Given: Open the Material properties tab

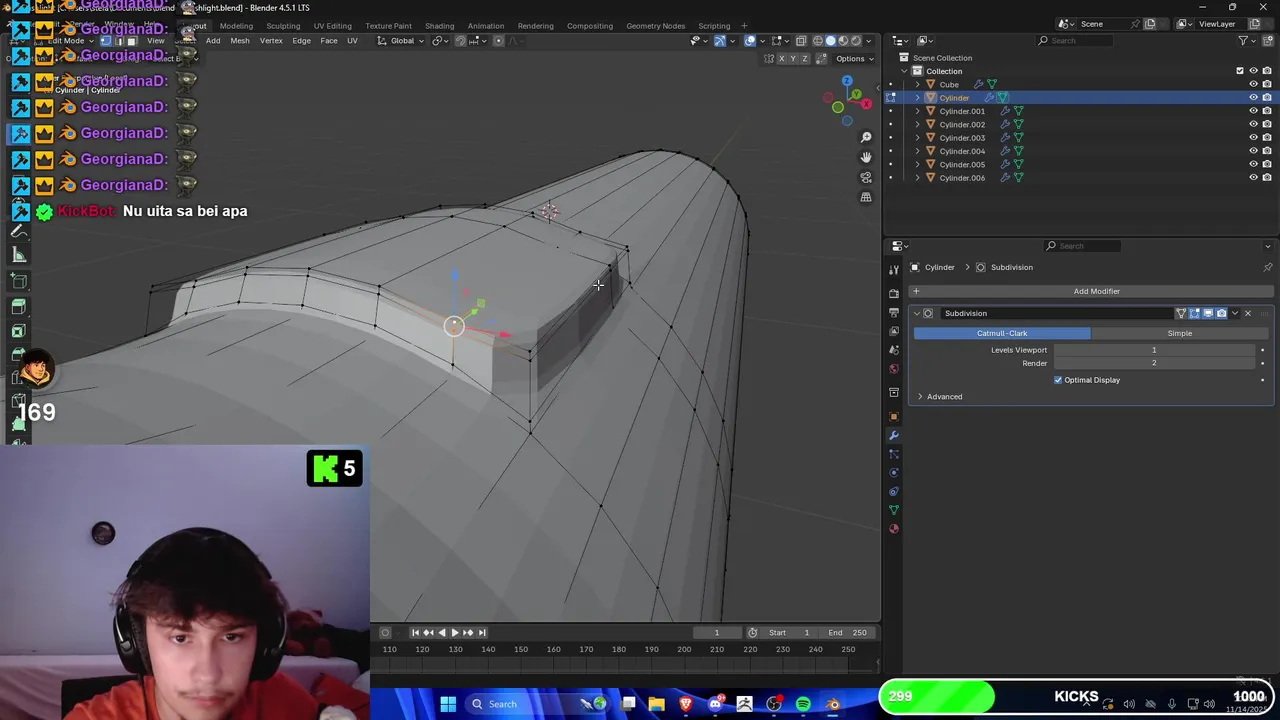Looking at the screenshot, I should pos(894,528).
